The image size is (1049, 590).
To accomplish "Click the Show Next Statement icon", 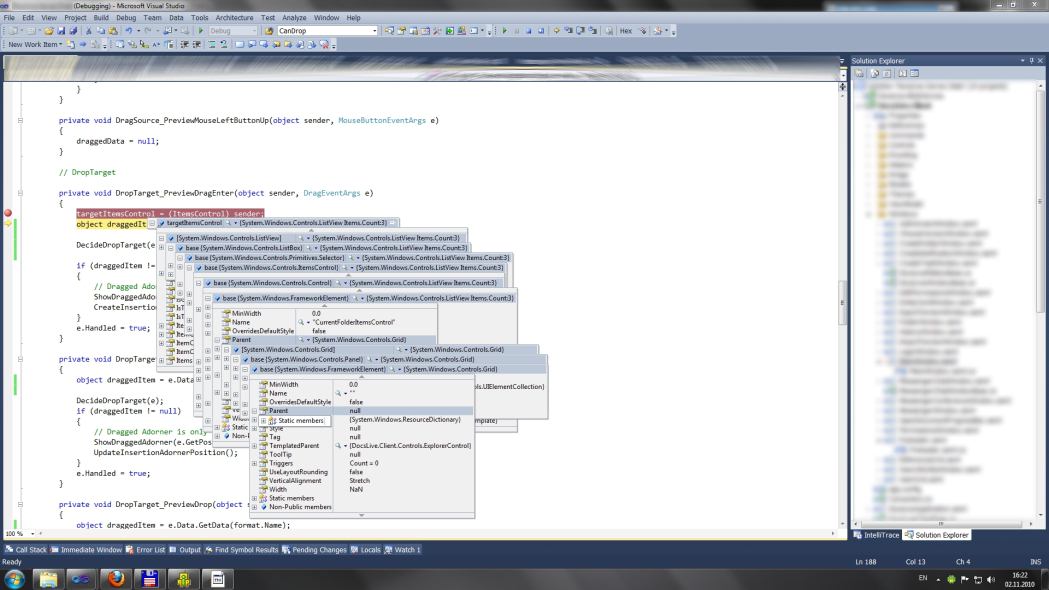I will pyautogui.click(x=557, y=30).
